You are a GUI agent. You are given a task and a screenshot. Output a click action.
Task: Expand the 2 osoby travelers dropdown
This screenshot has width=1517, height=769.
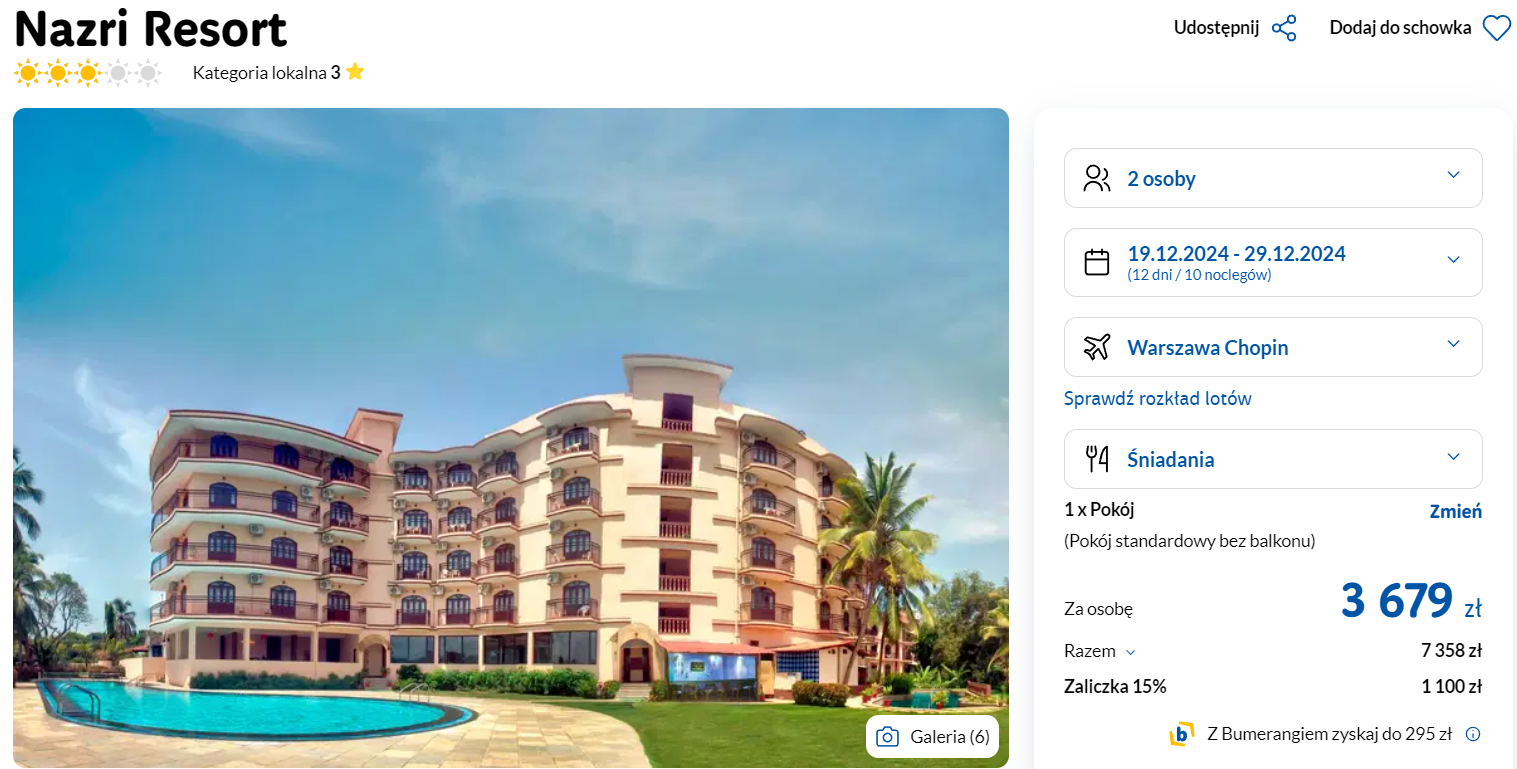click(1273, 178)
